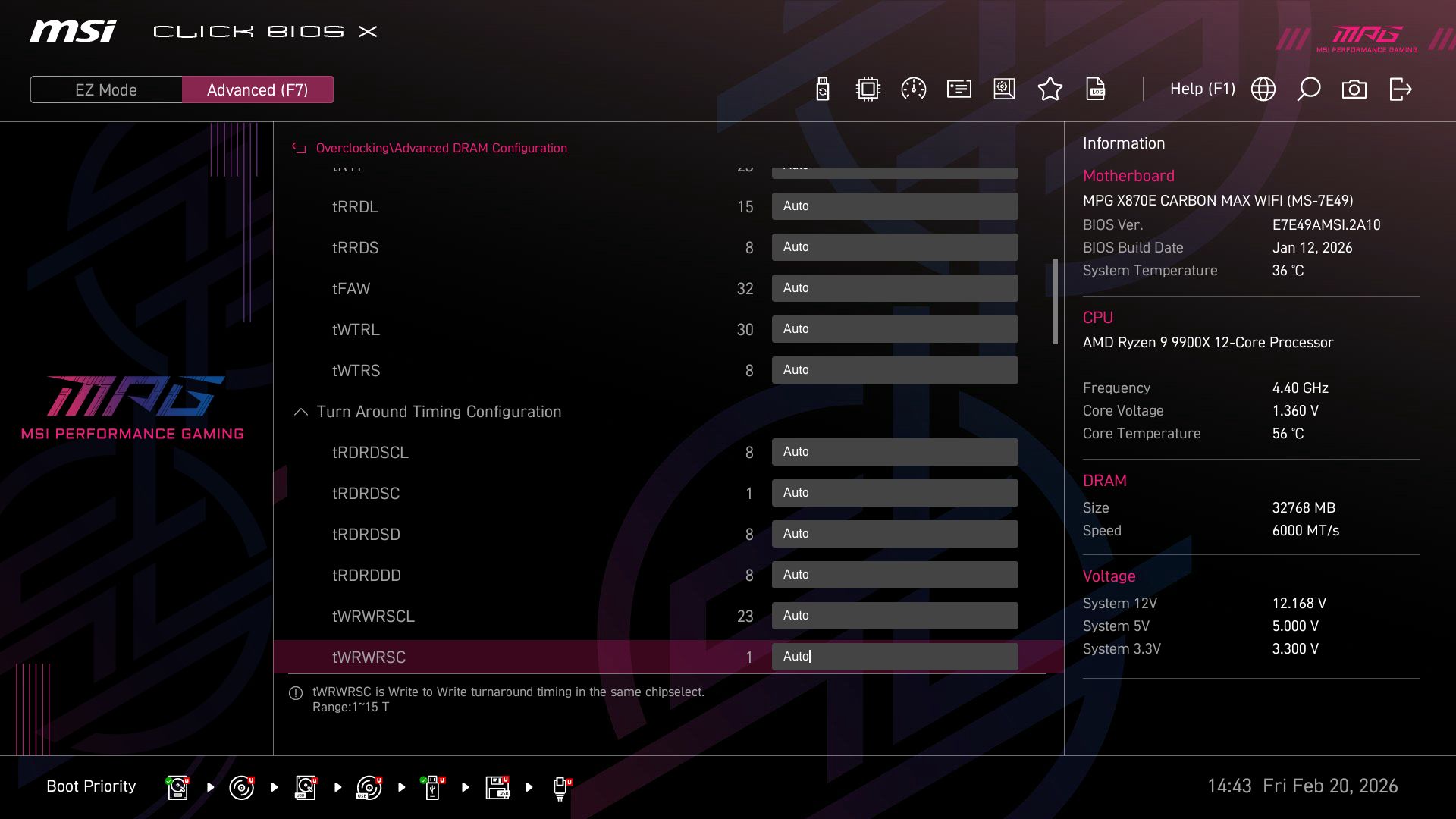
Task: Open the Favorites star icon
Action: tap(1050, 89)
